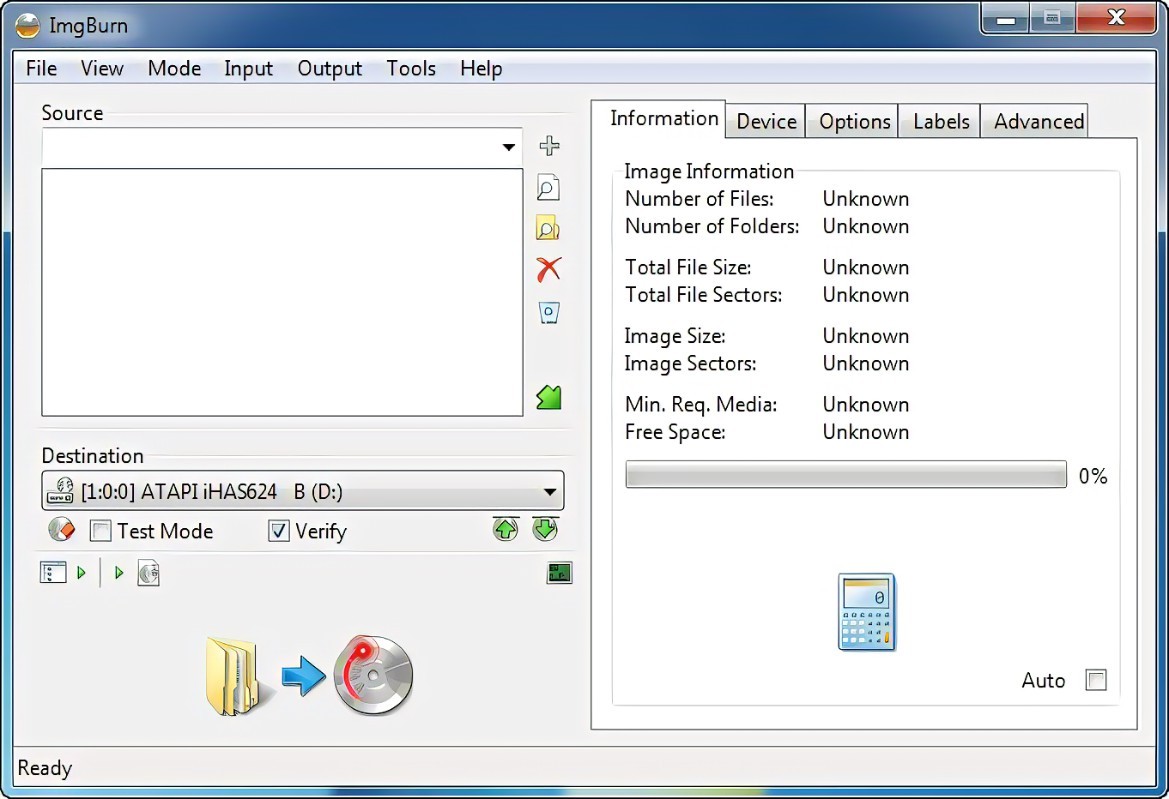The height and width of the screenshot is (799, 1169).
Task: Switch to the Device tab
Action: click(x=765, y=121)
